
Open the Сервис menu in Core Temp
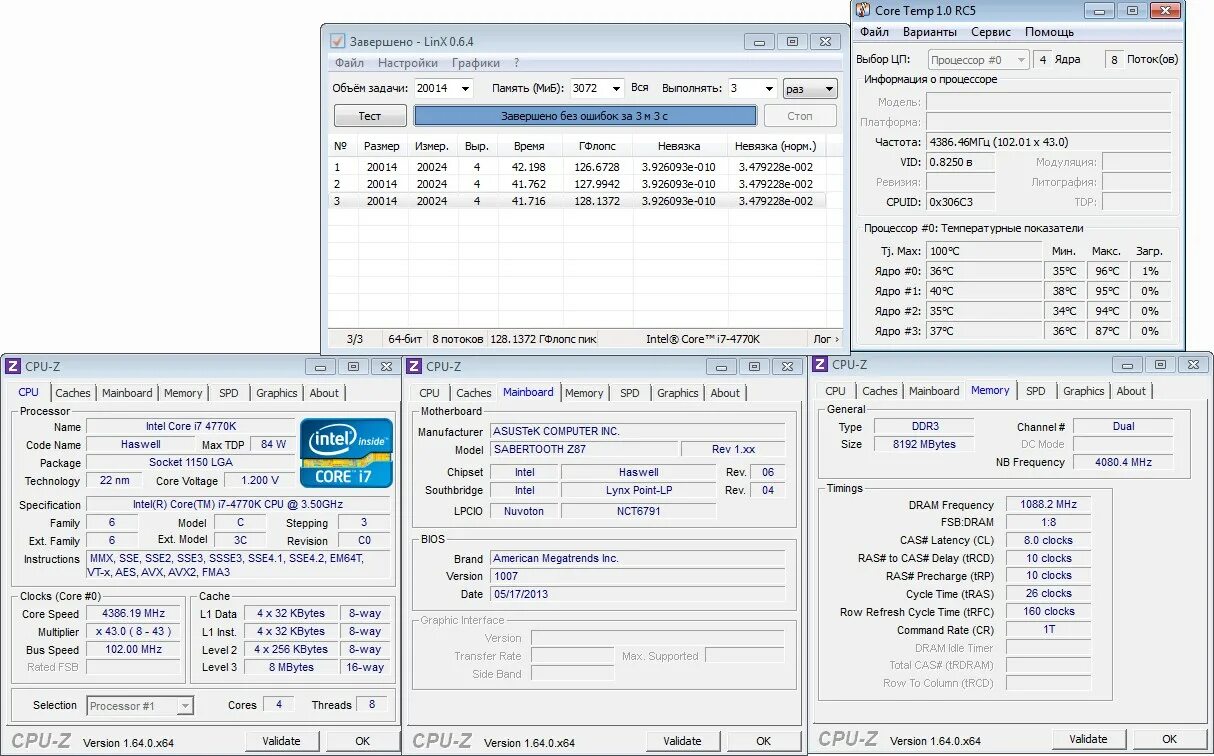coord(991,32)
